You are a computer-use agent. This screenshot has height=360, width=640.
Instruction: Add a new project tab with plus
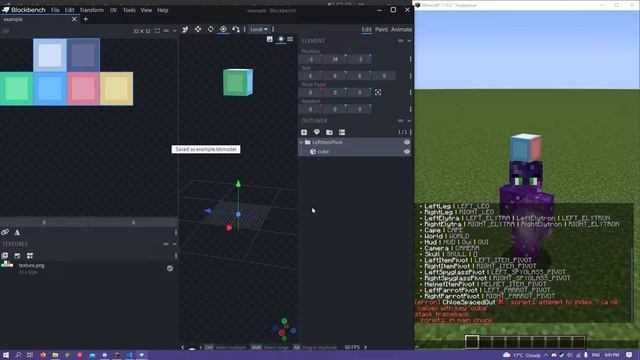pos(85,19)
